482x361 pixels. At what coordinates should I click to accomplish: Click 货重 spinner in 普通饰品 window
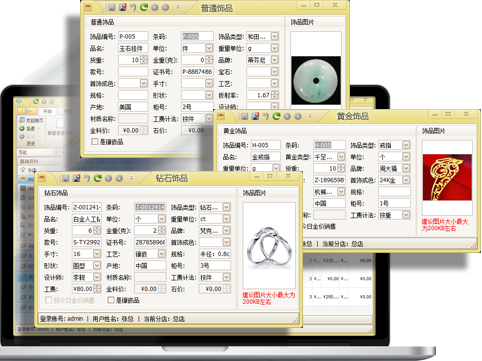click(x=144, y=60)
